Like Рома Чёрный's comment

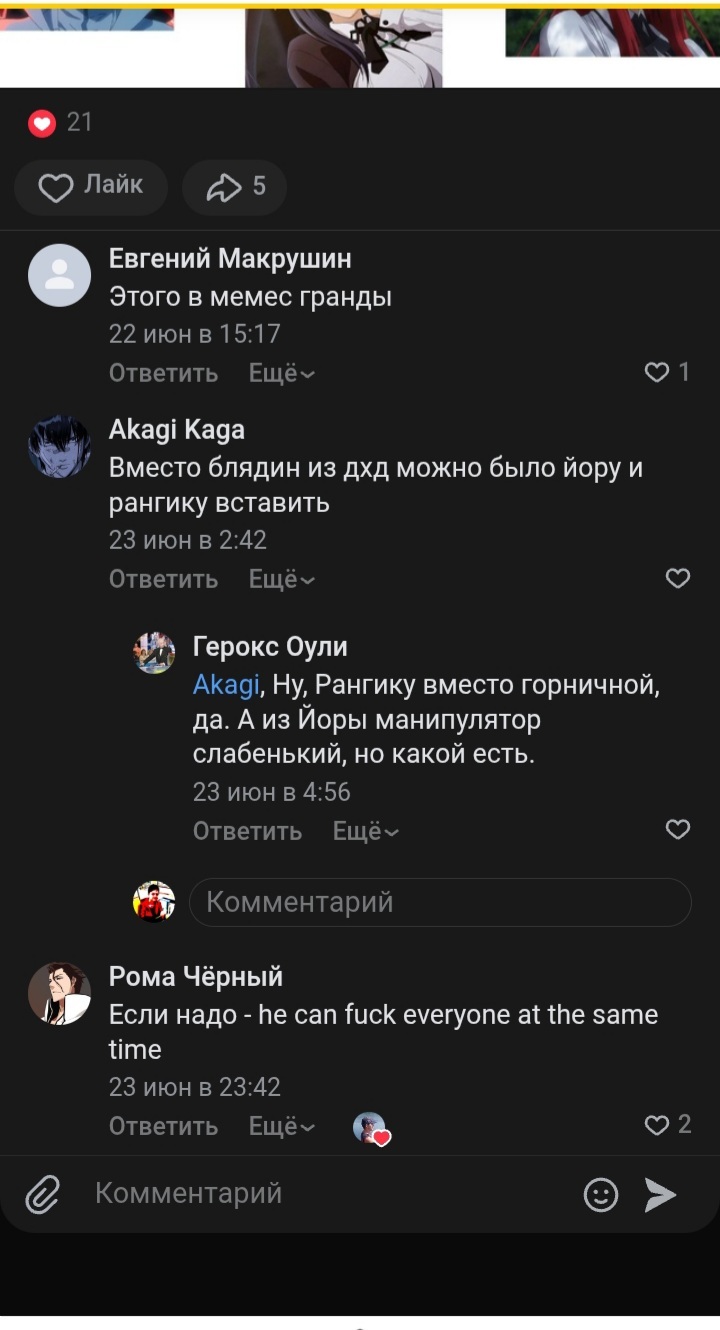(657, 1125)
